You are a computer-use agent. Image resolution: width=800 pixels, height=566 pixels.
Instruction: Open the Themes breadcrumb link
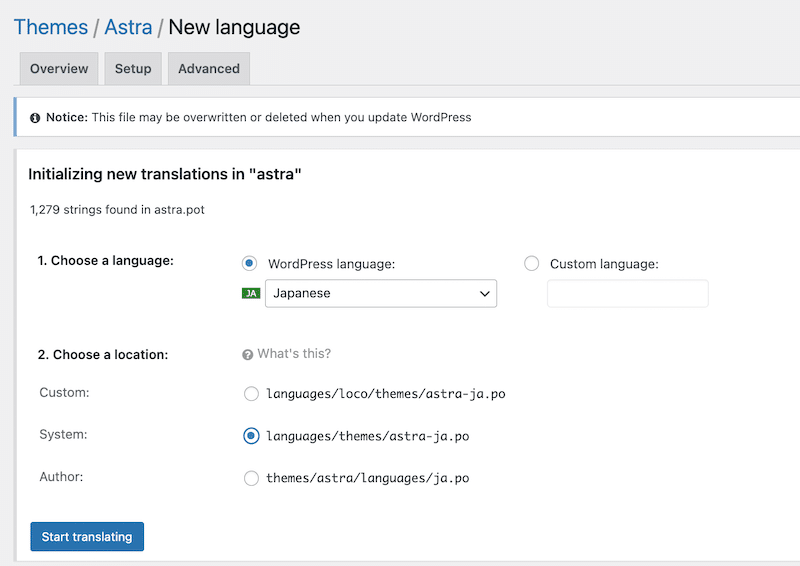click(x=51, y=27)
